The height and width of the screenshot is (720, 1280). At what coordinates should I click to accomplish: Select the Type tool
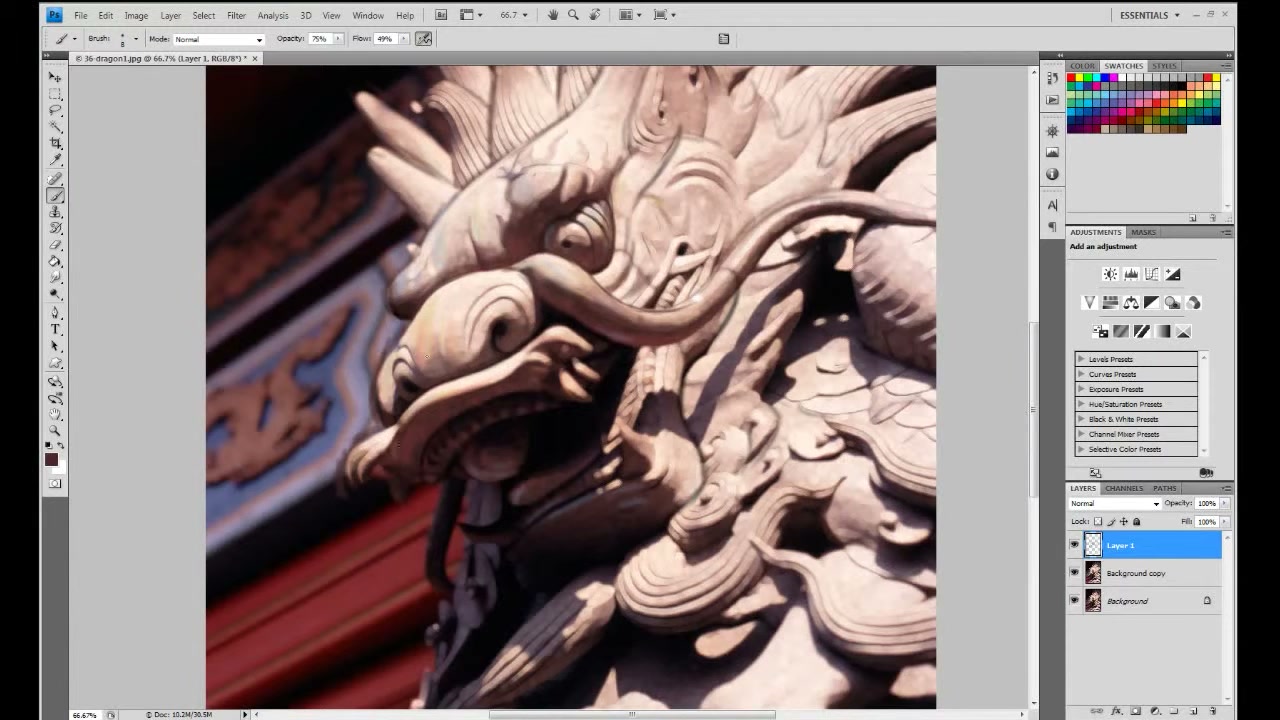(x=55, y=330)
